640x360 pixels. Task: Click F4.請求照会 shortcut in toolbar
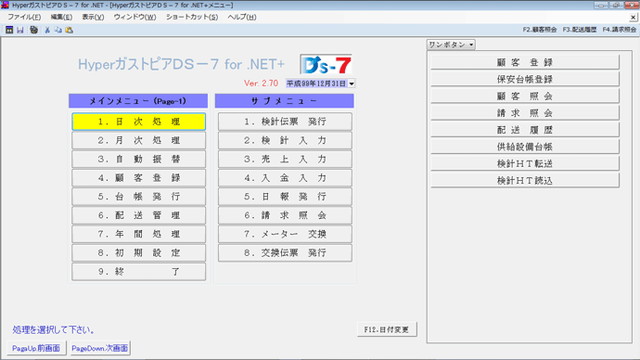(x=619, y=30)
